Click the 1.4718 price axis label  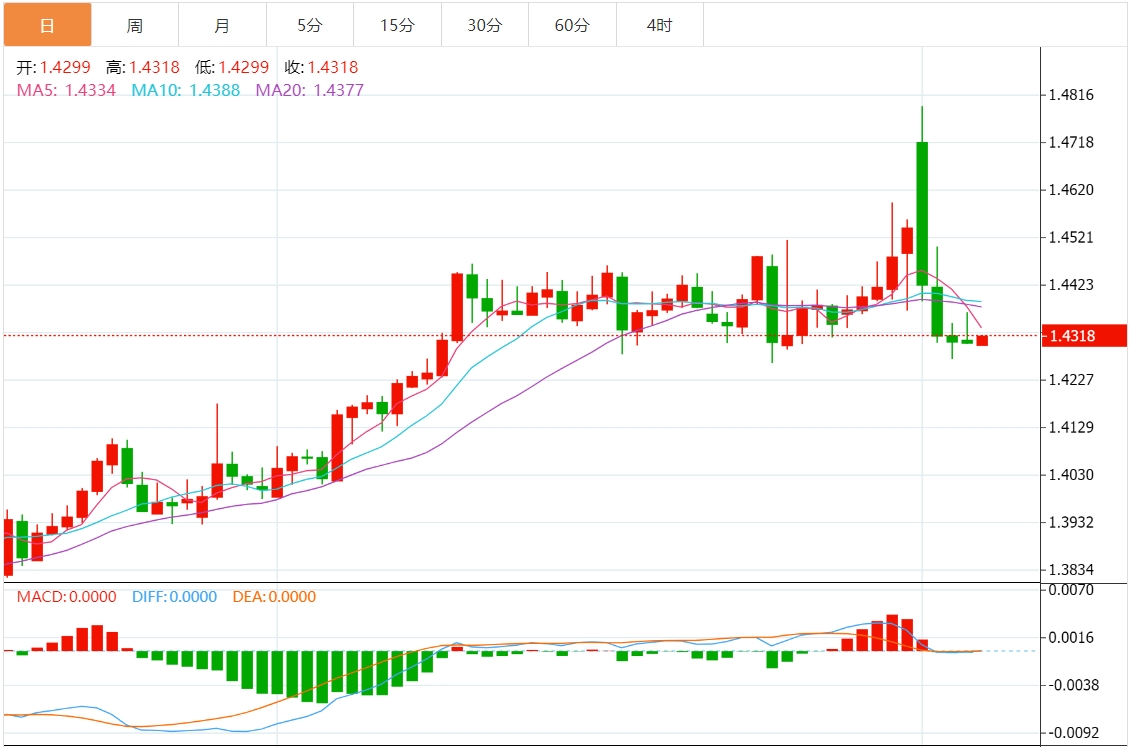[1071, 142]
